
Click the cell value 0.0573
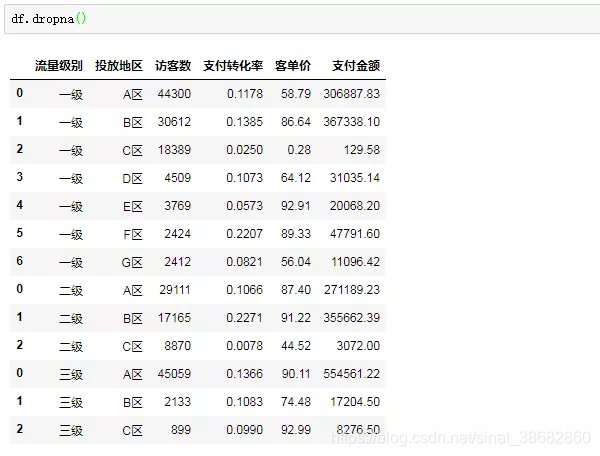click(x=245, y=206)
